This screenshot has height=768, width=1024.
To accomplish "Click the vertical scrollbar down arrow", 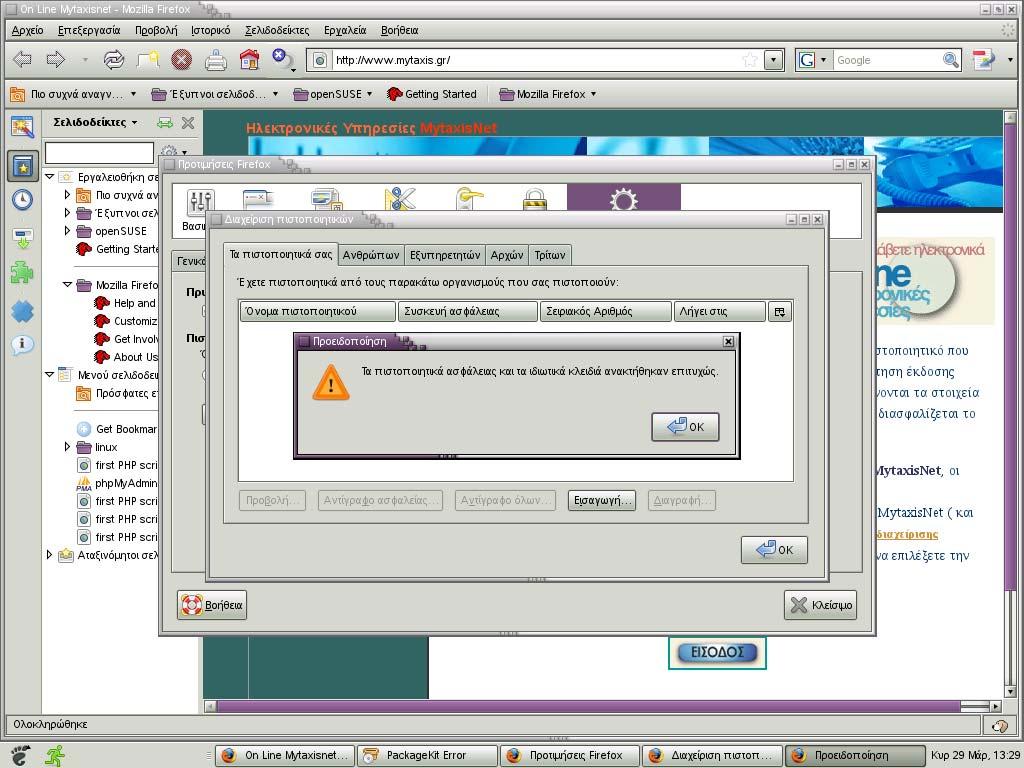I will pos(1010,692).
